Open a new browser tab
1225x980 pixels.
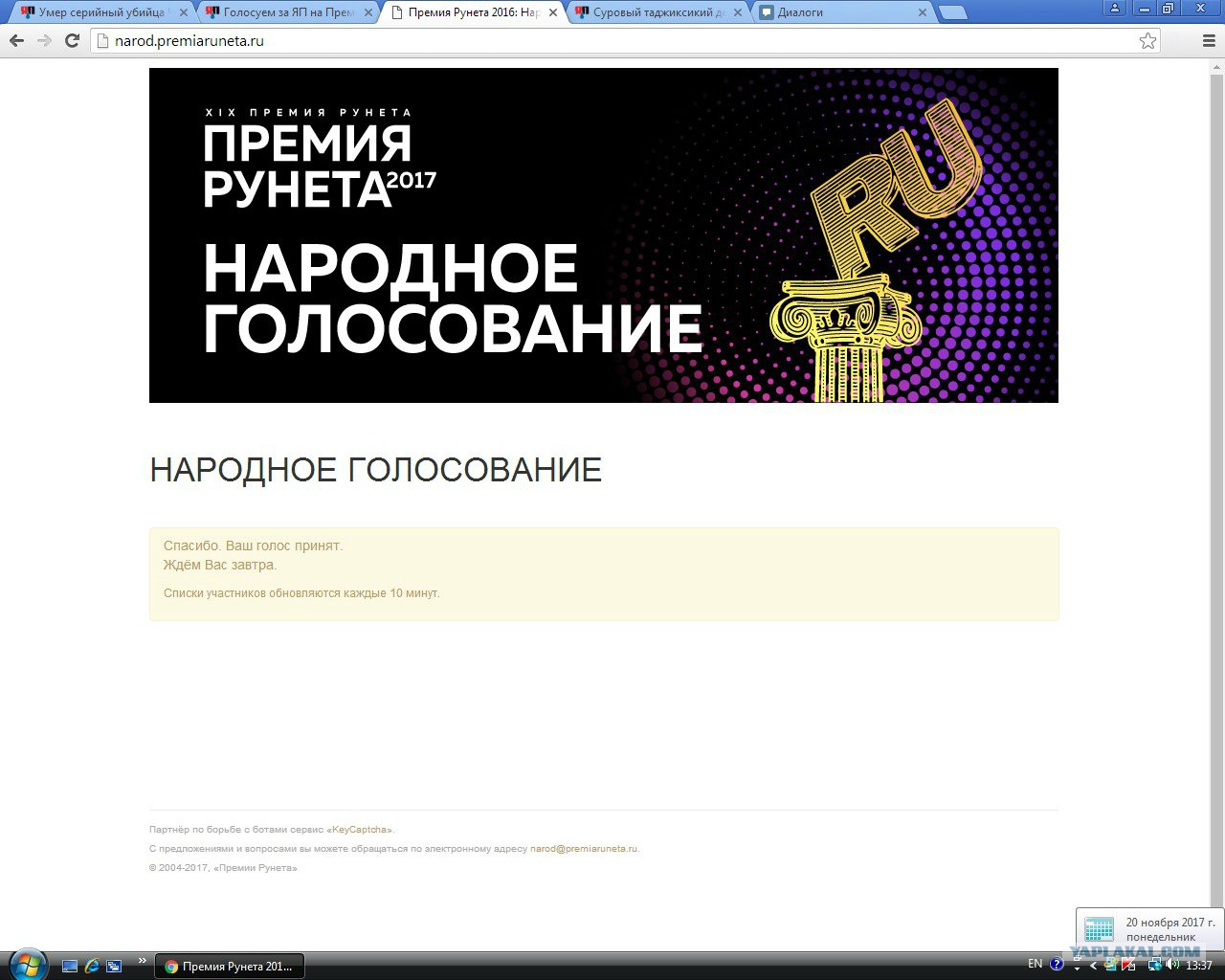952,12
